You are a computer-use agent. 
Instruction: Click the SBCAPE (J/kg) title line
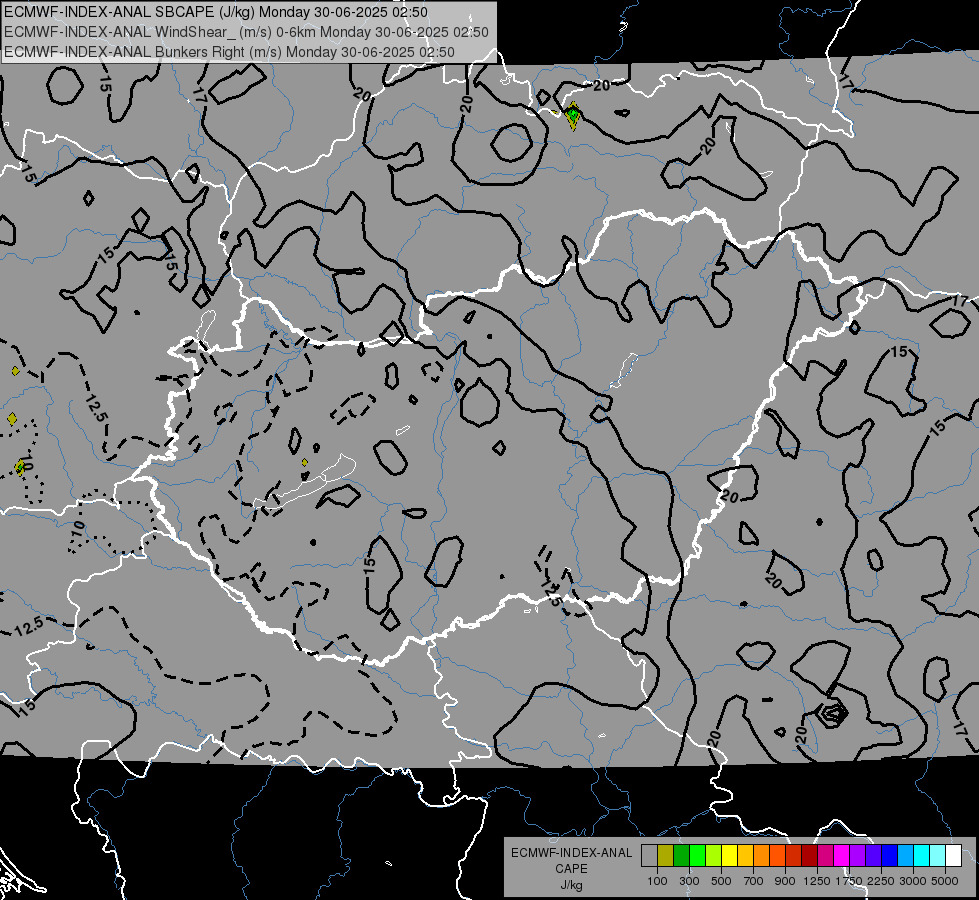(216, 12)
